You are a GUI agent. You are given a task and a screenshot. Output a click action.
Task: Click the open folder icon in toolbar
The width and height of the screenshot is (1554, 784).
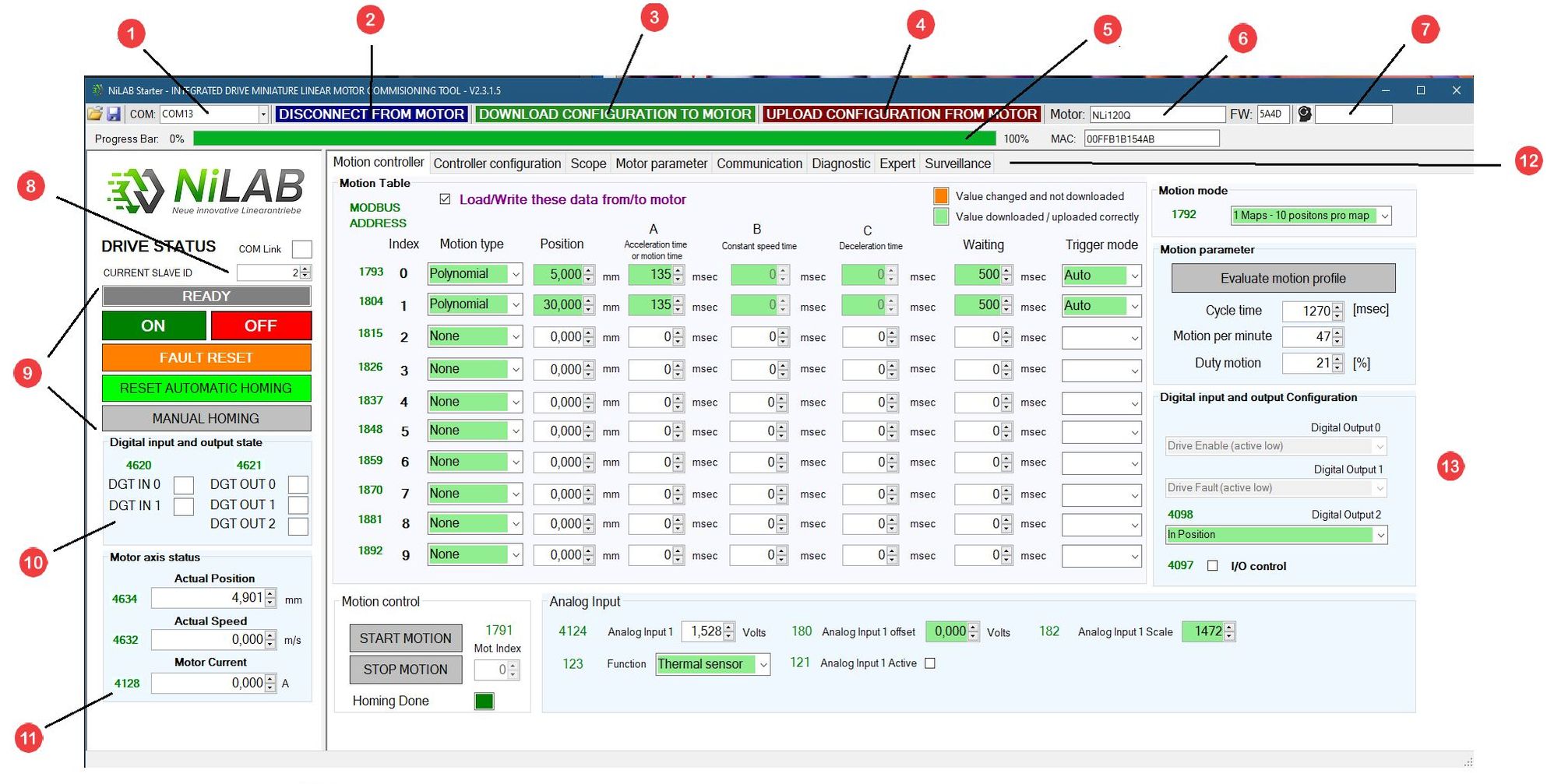point(94,114)
